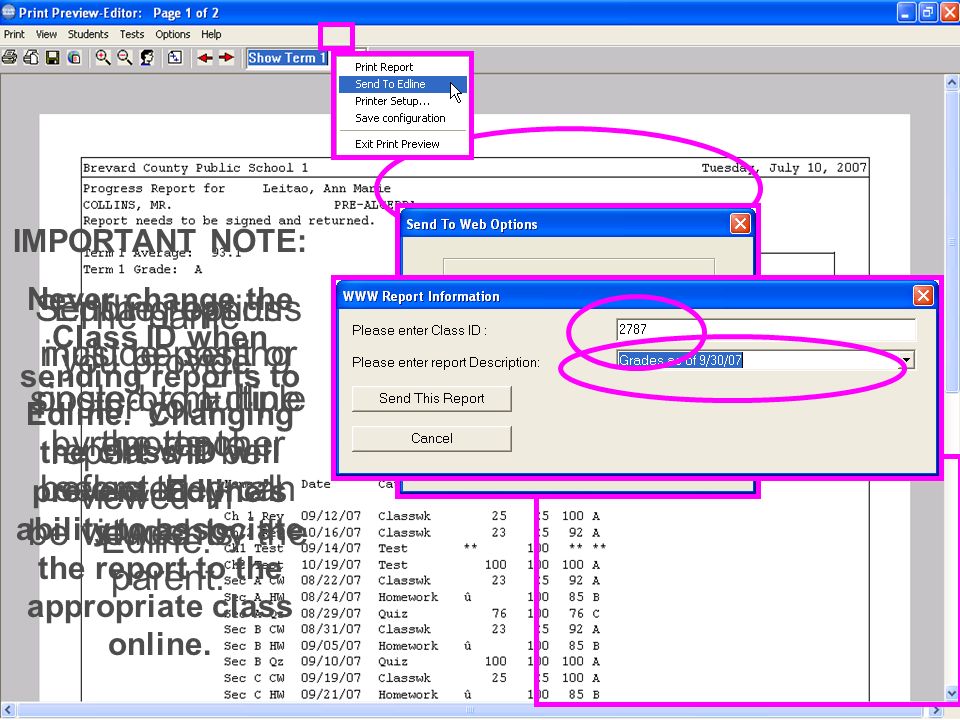Open the Help menu
This screenshot has width=960, height=720.
click(211, 34)
